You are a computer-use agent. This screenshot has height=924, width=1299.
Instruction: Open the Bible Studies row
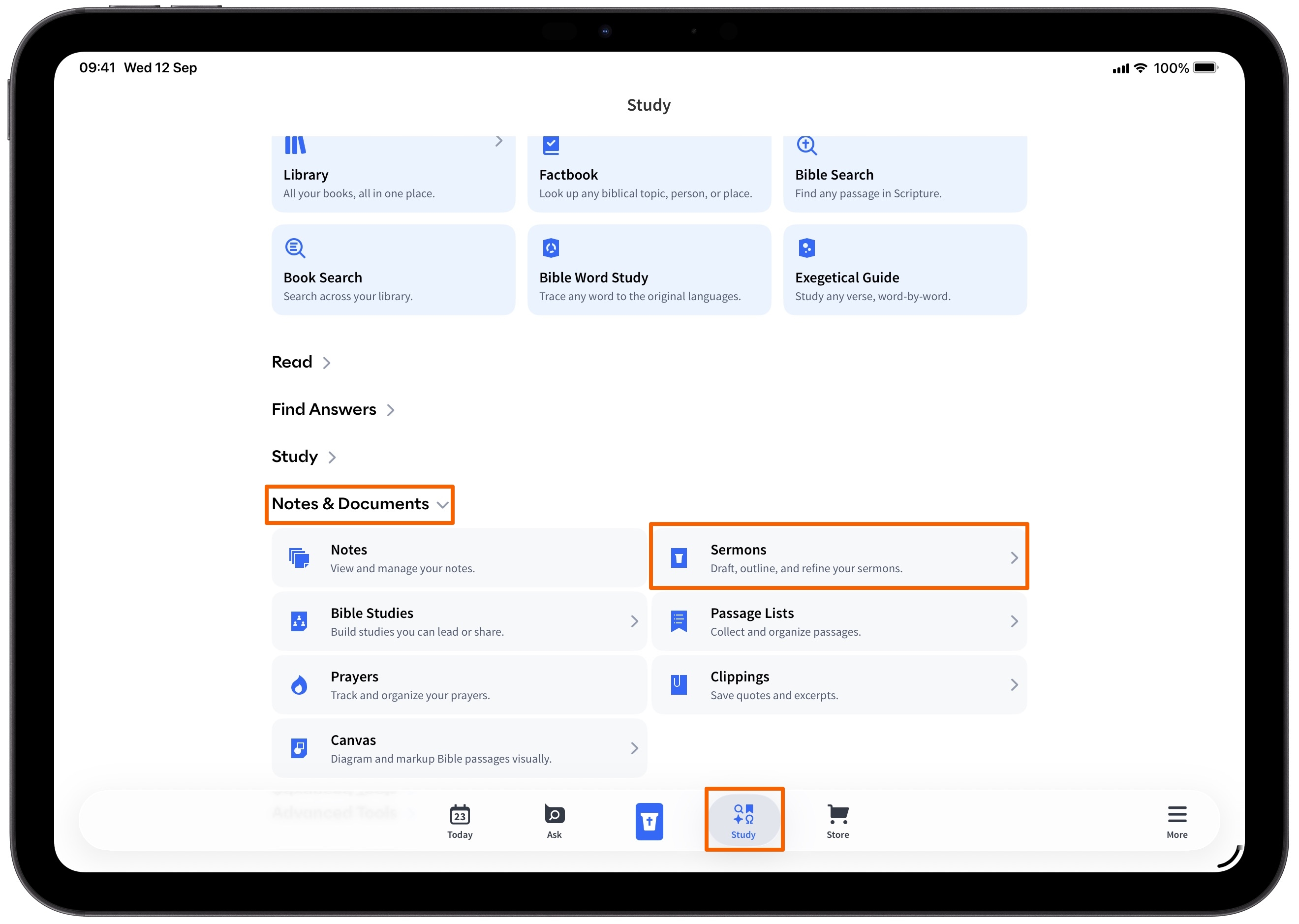coord(459,621)
